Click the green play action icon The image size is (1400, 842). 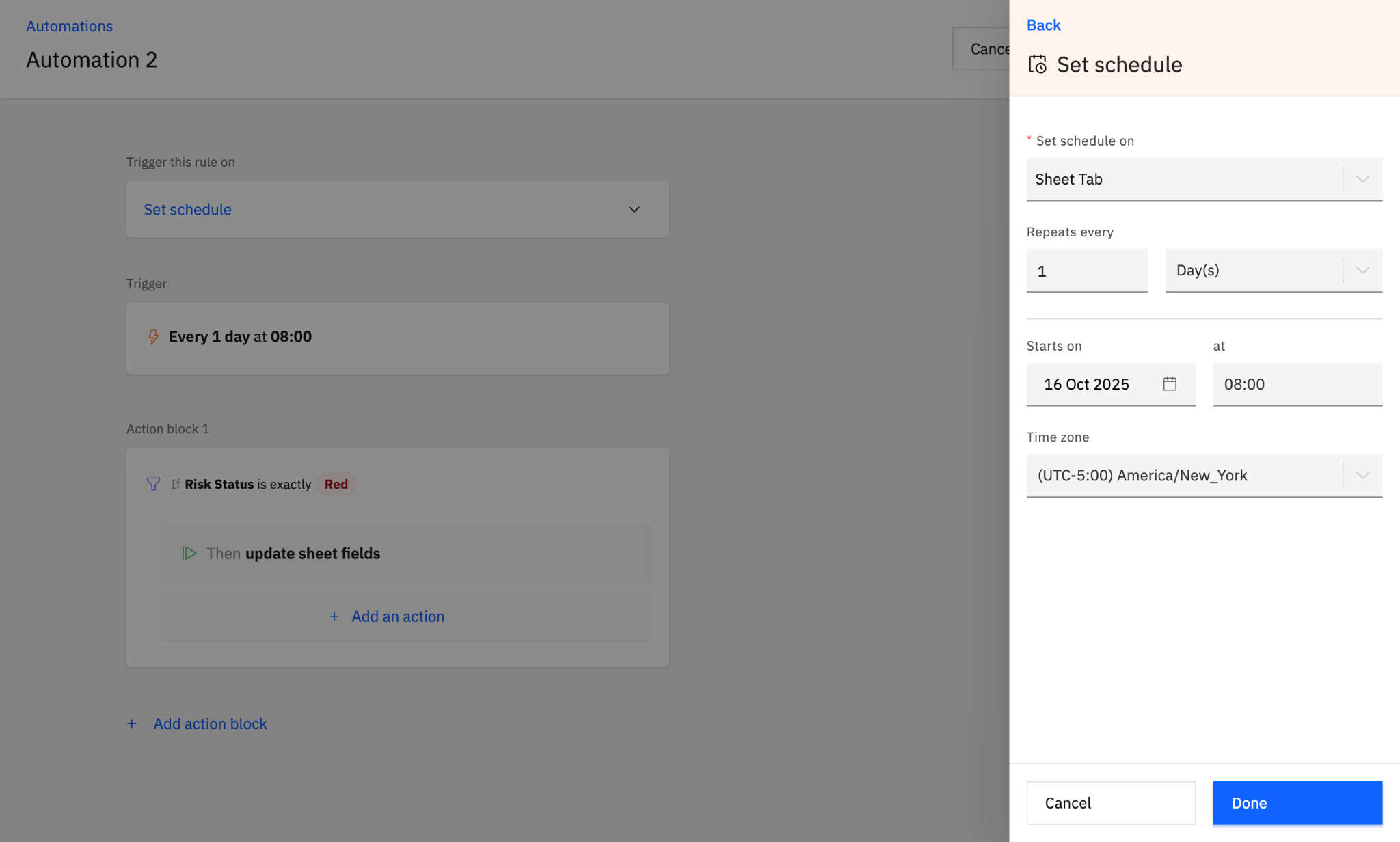[189, 553]
